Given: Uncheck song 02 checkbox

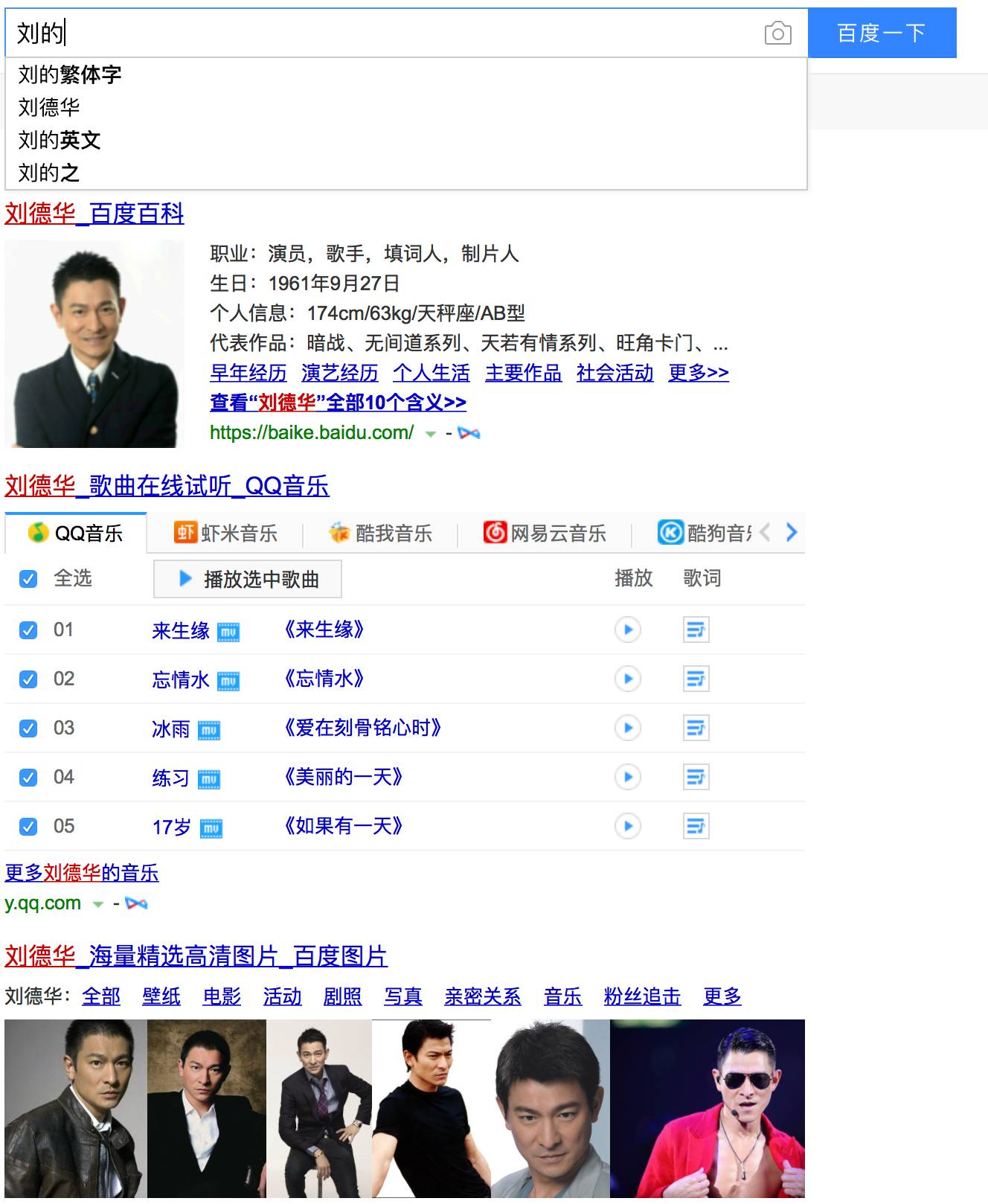Looking at the screenshot, I should (28, 679).
